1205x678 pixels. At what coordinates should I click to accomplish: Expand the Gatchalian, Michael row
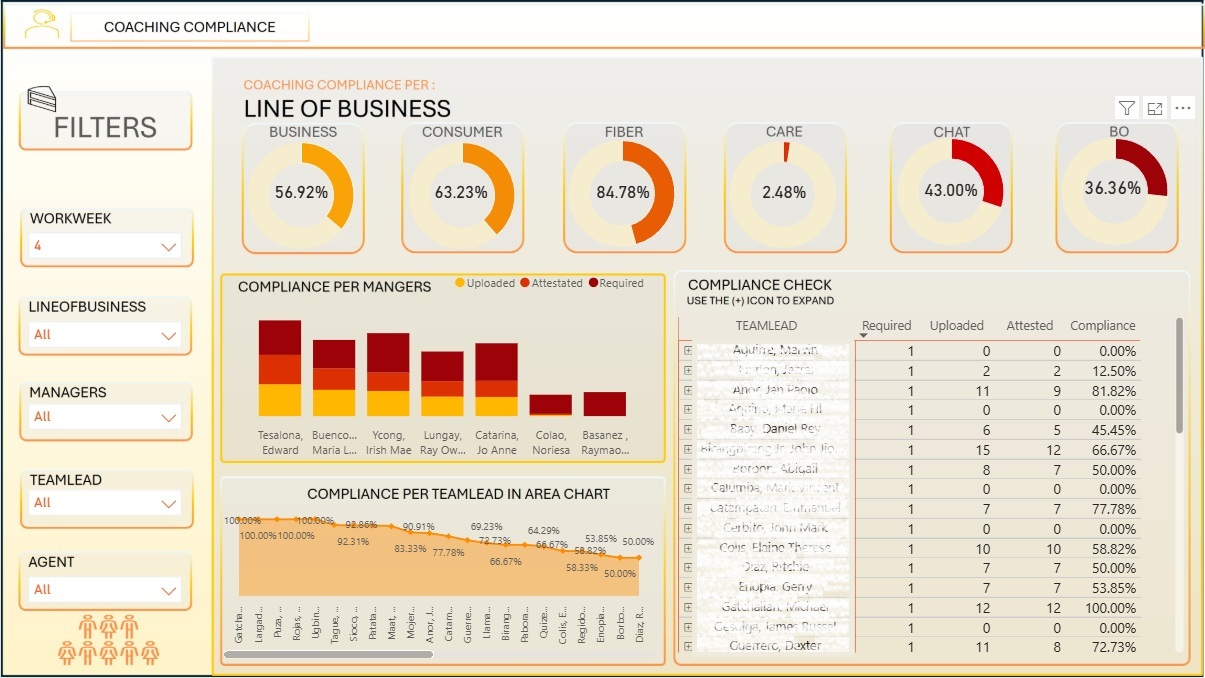688,607
